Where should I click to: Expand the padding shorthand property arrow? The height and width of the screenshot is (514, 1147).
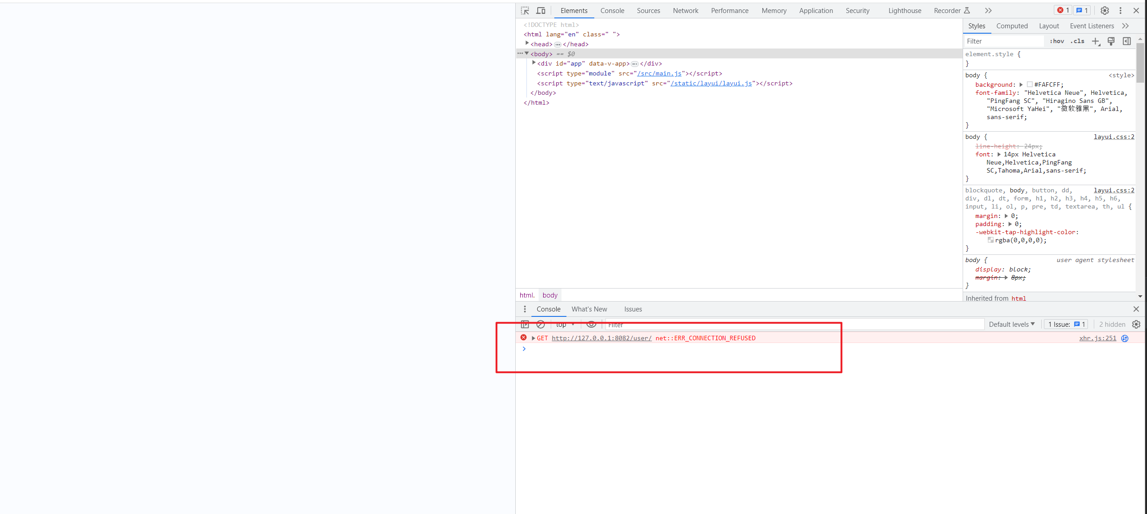pyautogui.click(x=1011, y=224)
